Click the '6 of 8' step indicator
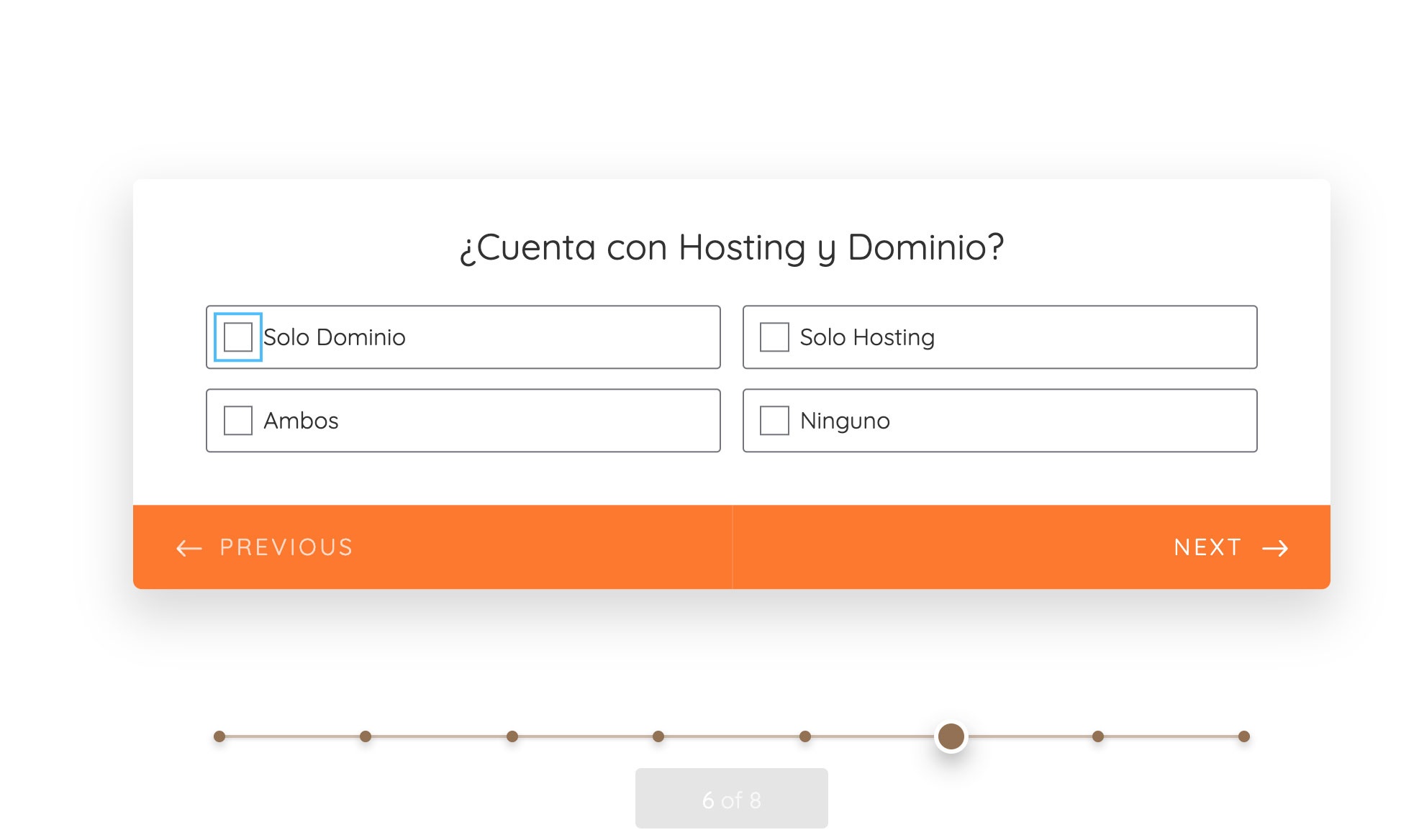1419x840 pixels. (x=732, y=799)
